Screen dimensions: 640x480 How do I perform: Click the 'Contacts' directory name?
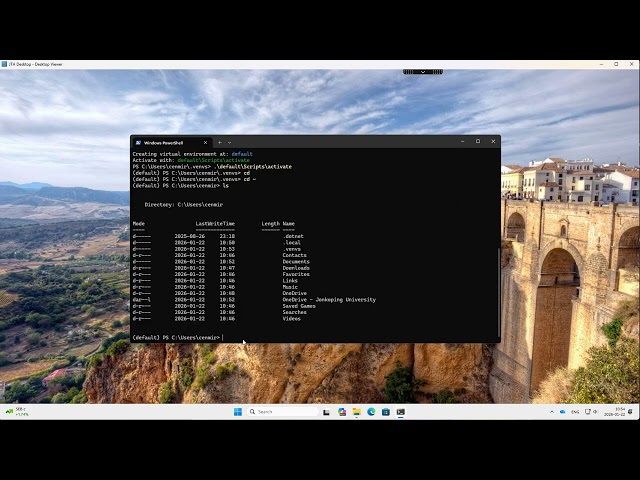click(294, 255)
